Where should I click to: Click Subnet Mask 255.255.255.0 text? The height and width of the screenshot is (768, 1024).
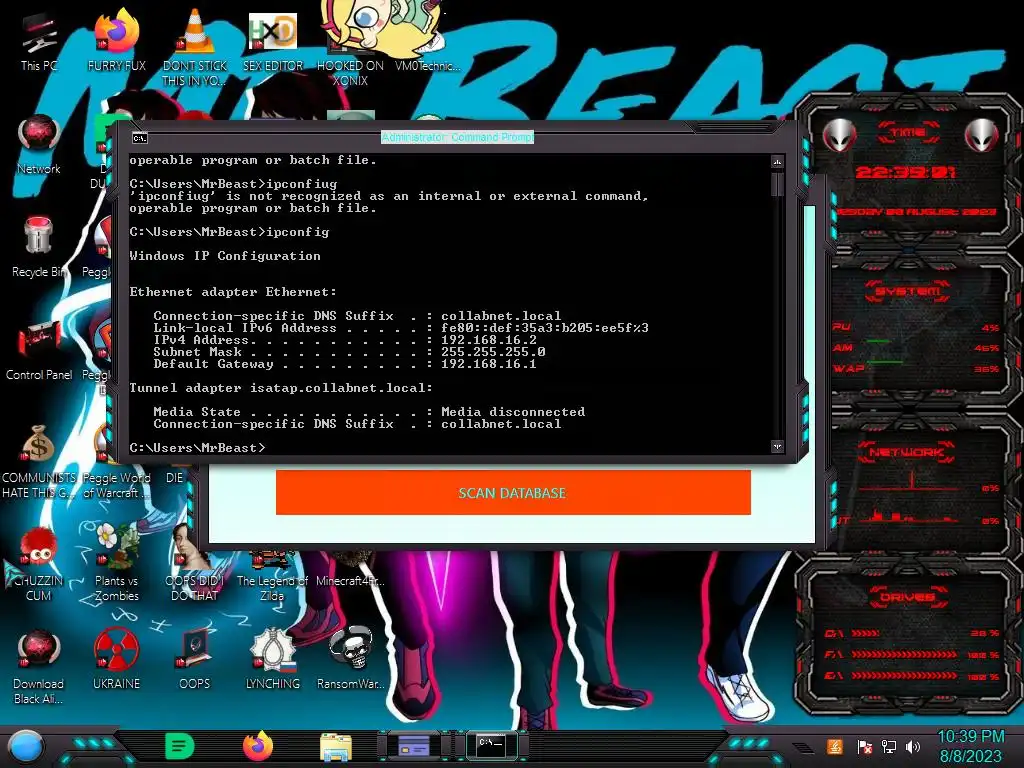point(349,352)
